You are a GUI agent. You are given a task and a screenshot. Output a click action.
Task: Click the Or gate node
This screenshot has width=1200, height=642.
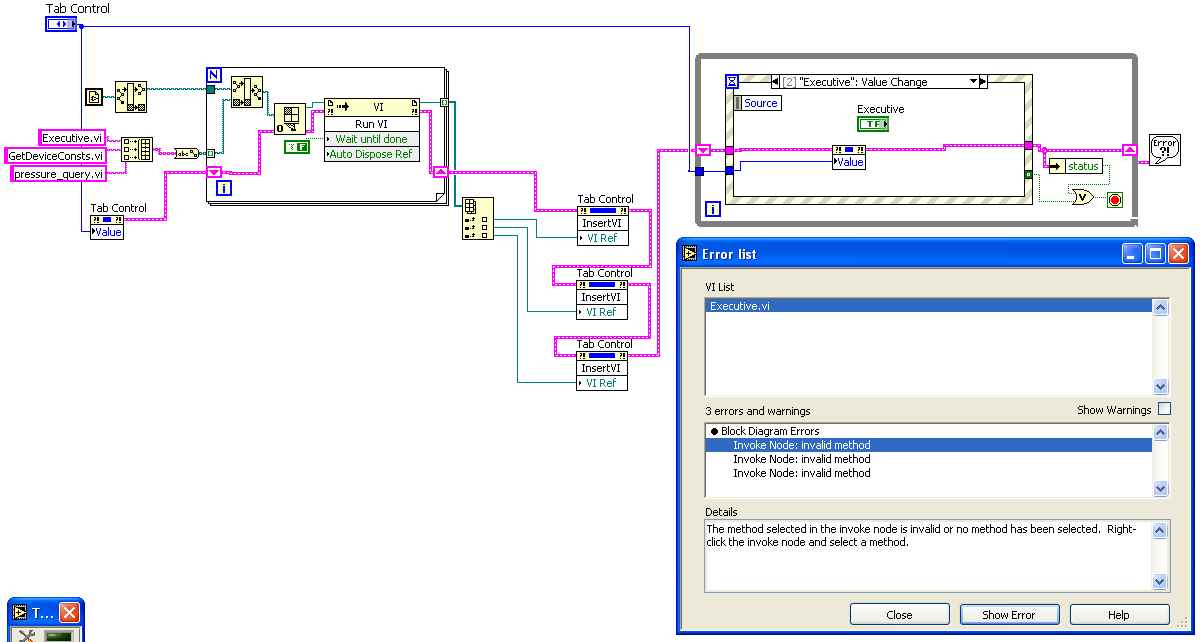(1081, 198)
